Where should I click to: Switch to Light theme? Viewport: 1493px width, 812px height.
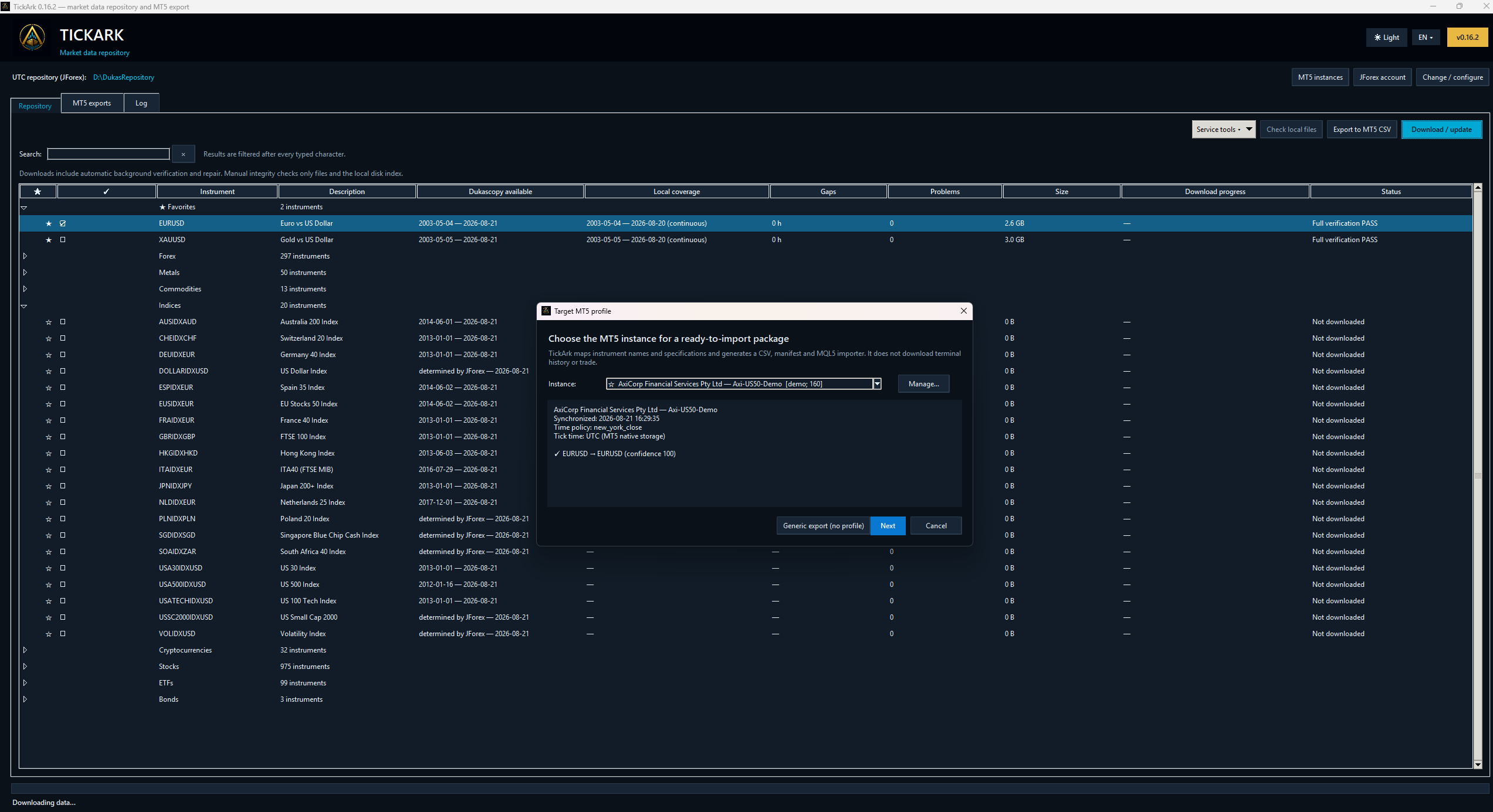[x=1386, y=38]
